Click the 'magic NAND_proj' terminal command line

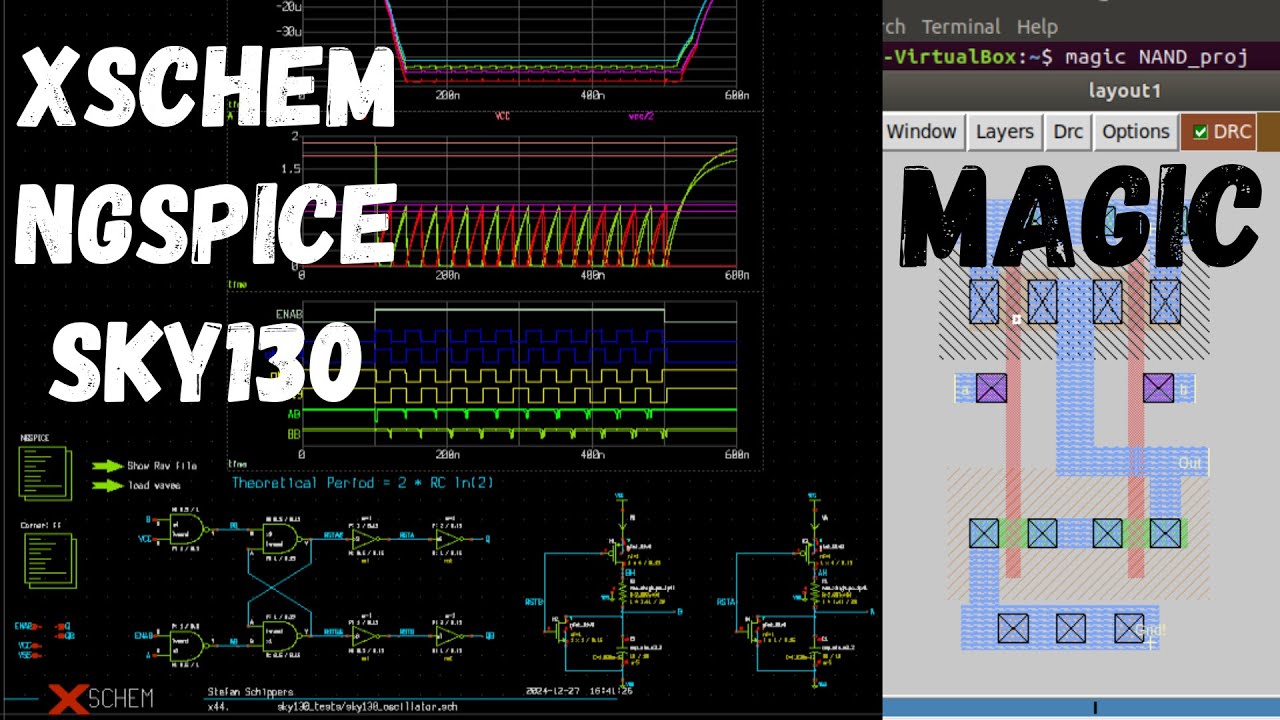[1156, 57]
